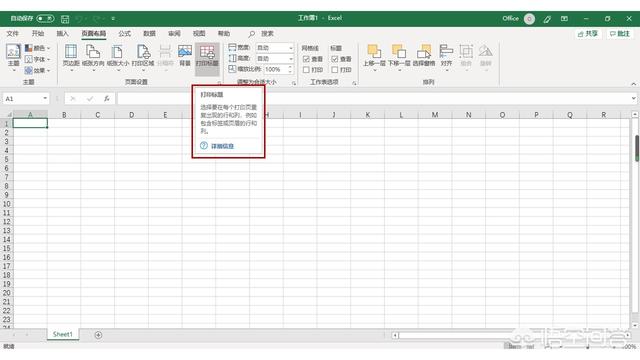
Task: Switch to the Home (开始) tab
Action: 38,33
